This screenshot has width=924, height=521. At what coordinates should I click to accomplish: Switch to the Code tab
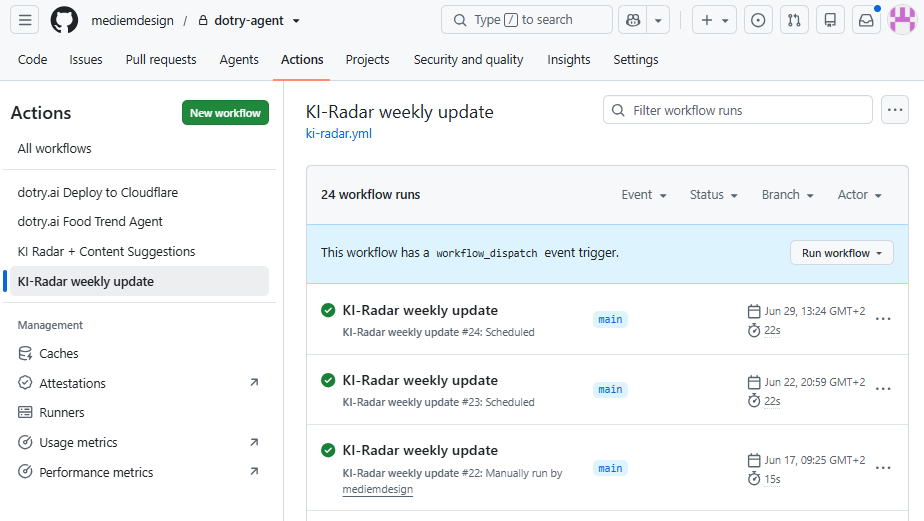(x=32, y=60)
